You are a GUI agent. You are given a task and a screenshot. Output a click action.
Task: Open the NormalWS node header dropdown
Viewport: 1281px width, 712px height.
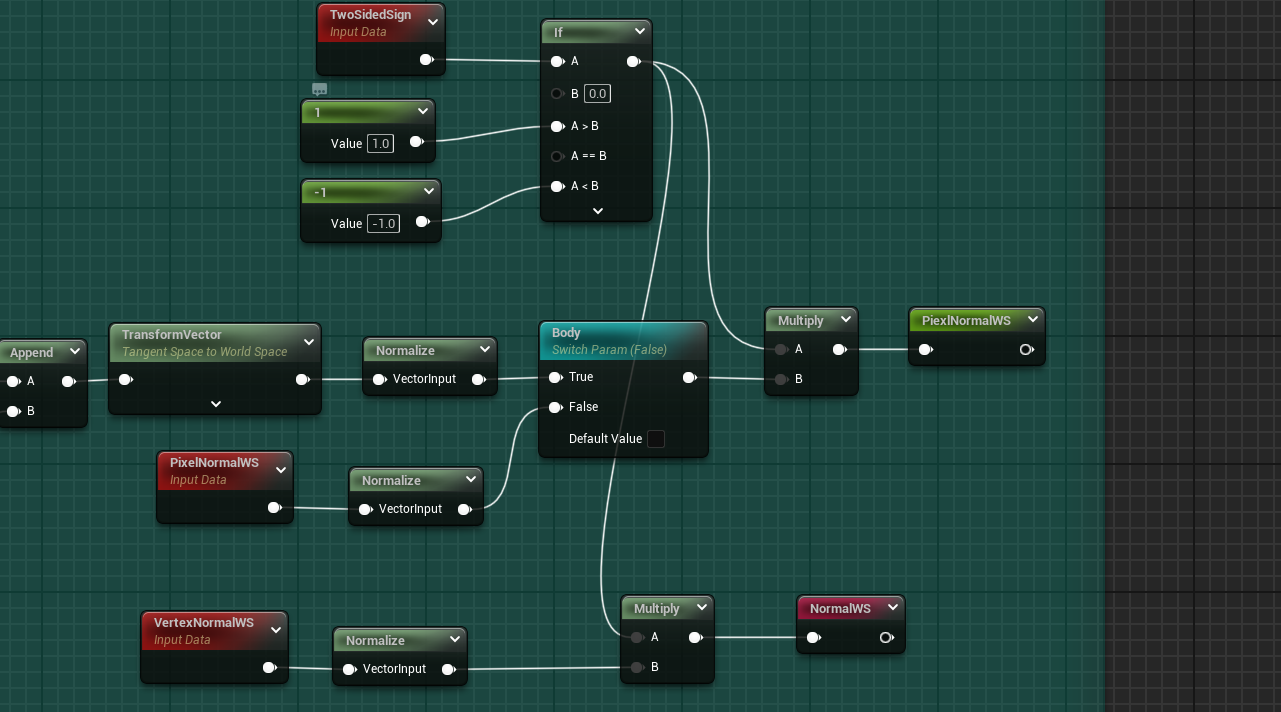click(x=892, y=607)
